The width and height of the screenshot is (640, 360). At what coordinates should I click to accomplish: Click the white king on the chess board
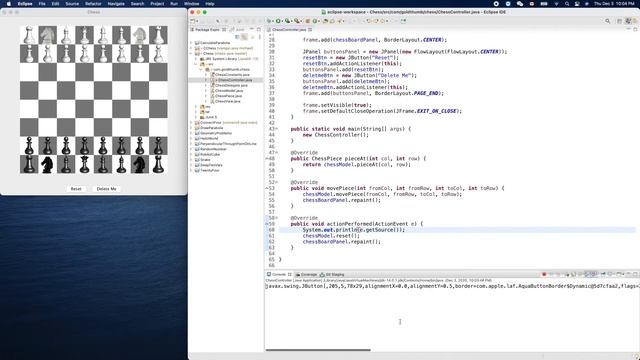[103, 35]
